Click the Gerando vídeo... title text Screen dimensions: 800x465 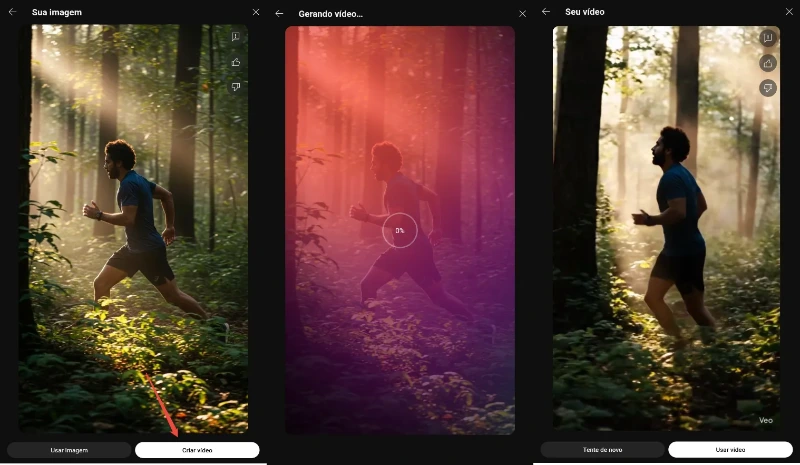point(331,14)
